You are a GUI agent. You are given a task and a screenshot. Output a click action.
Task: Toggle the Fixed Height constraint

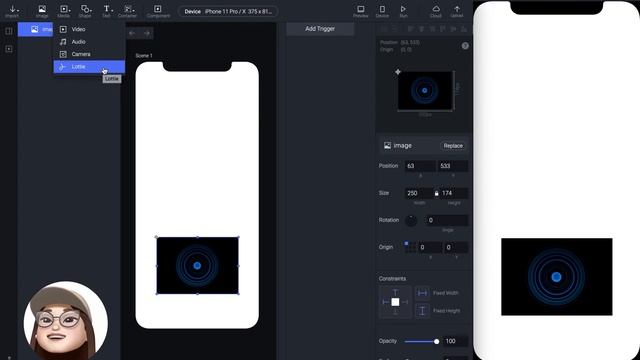click(x=422, y=311)
